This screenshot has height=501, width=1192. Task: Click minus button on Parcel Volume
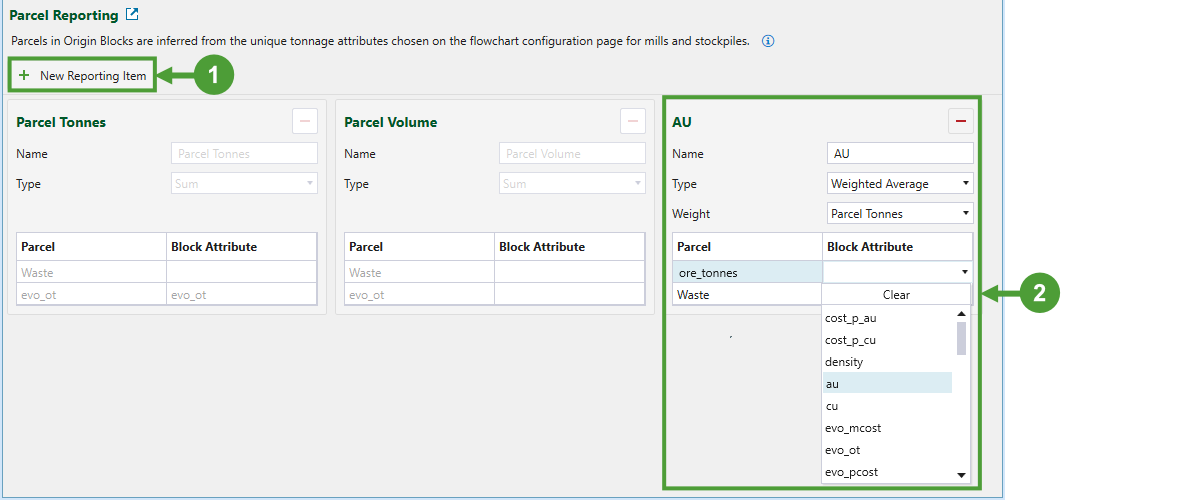[x=632, y=121]
